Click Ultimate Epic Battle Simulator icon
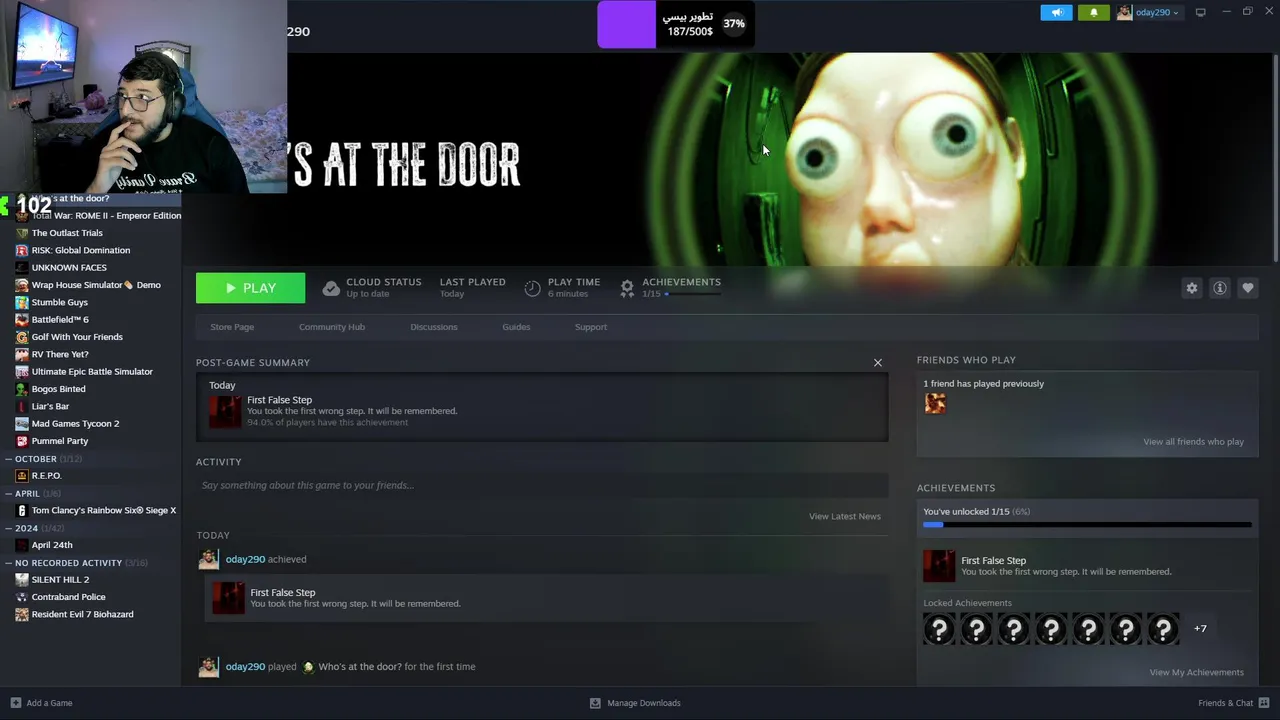 point(22,372)
